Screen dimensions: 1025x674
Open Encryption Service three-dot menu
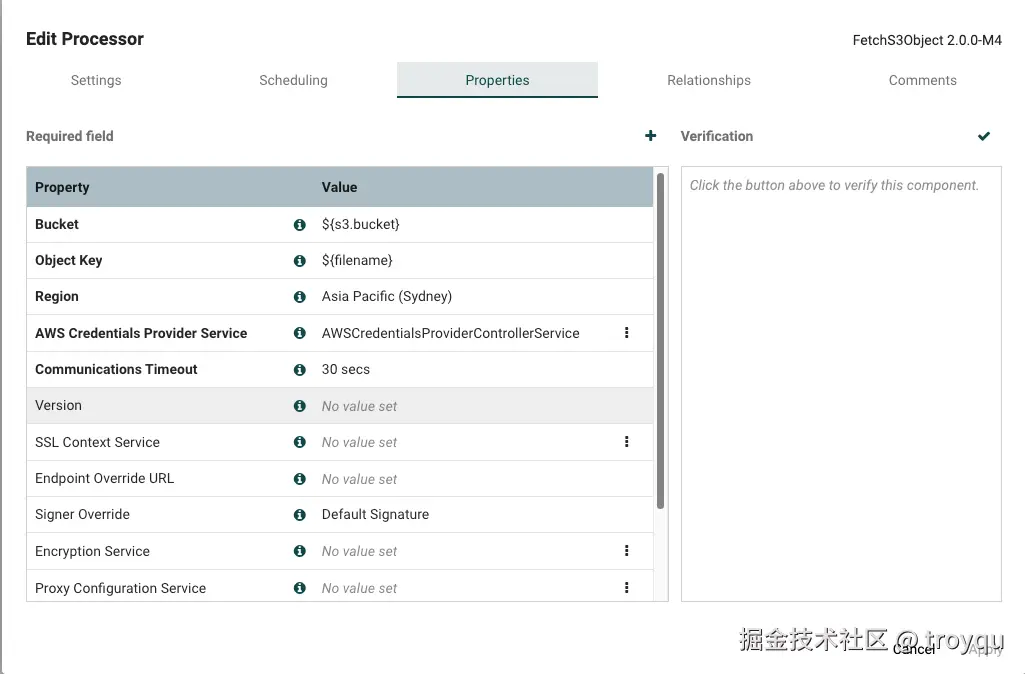pyautogui.click(x=627, y=551)
